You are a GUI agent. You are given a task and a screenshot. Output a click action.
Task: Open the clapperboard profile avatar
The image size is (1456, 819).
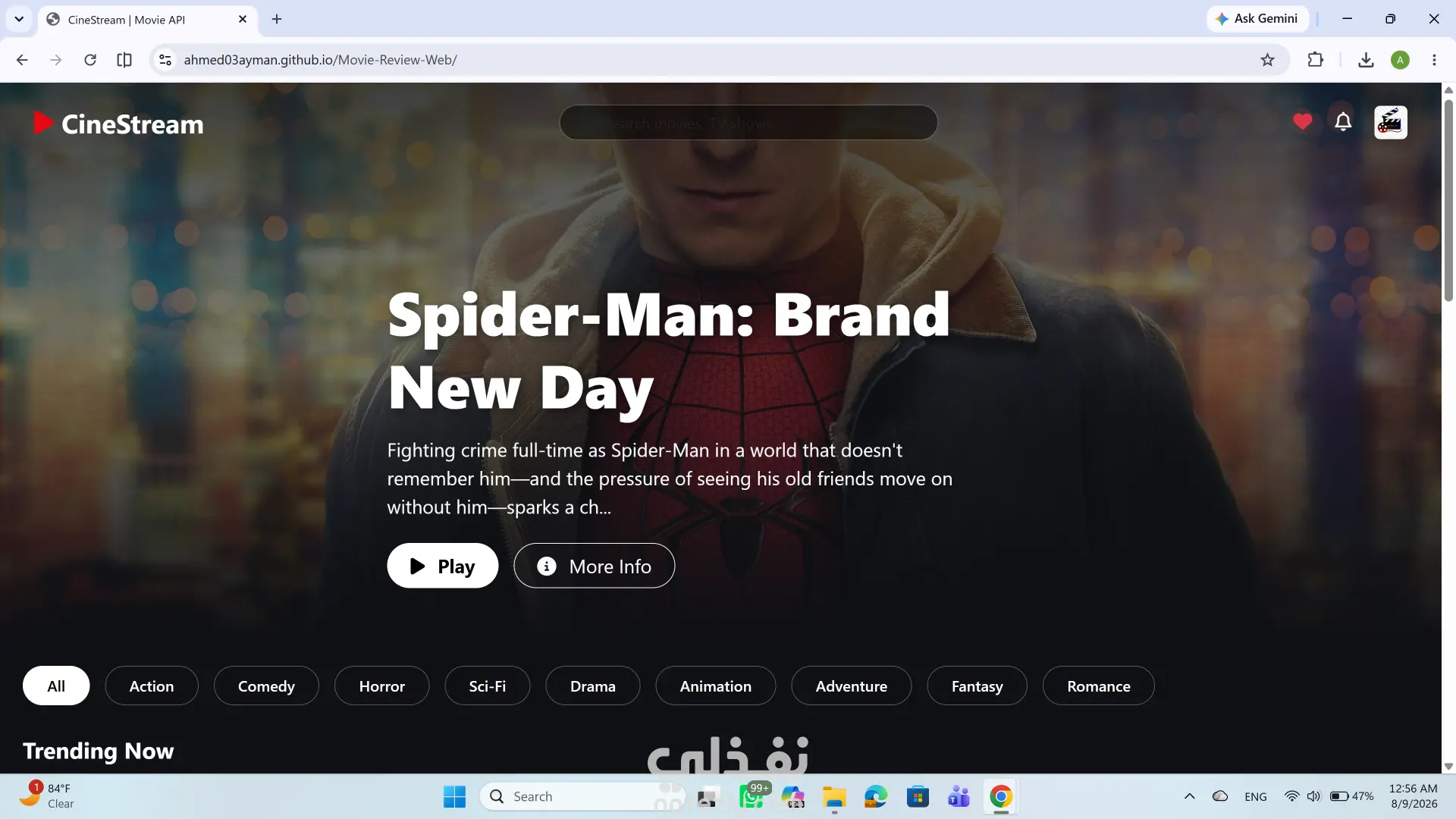(x=1391, y=122)
